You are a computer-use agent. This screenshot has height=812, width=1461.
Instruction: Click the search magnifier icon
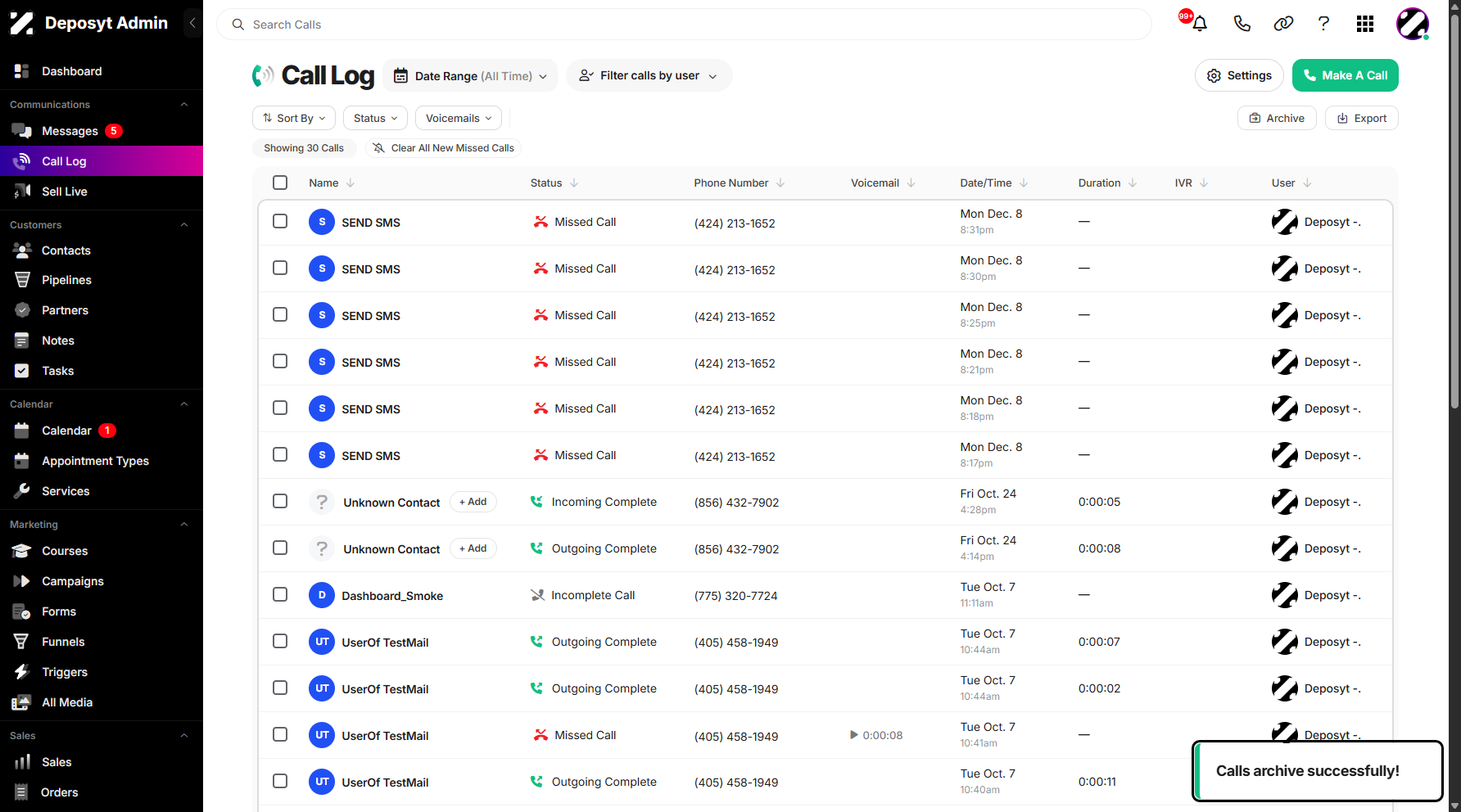[238, 25]
